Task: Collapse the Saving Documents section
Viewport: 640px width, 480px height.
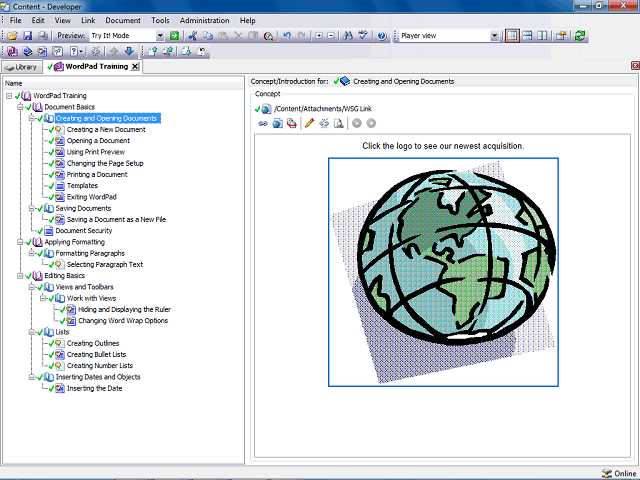Action: 31,208
